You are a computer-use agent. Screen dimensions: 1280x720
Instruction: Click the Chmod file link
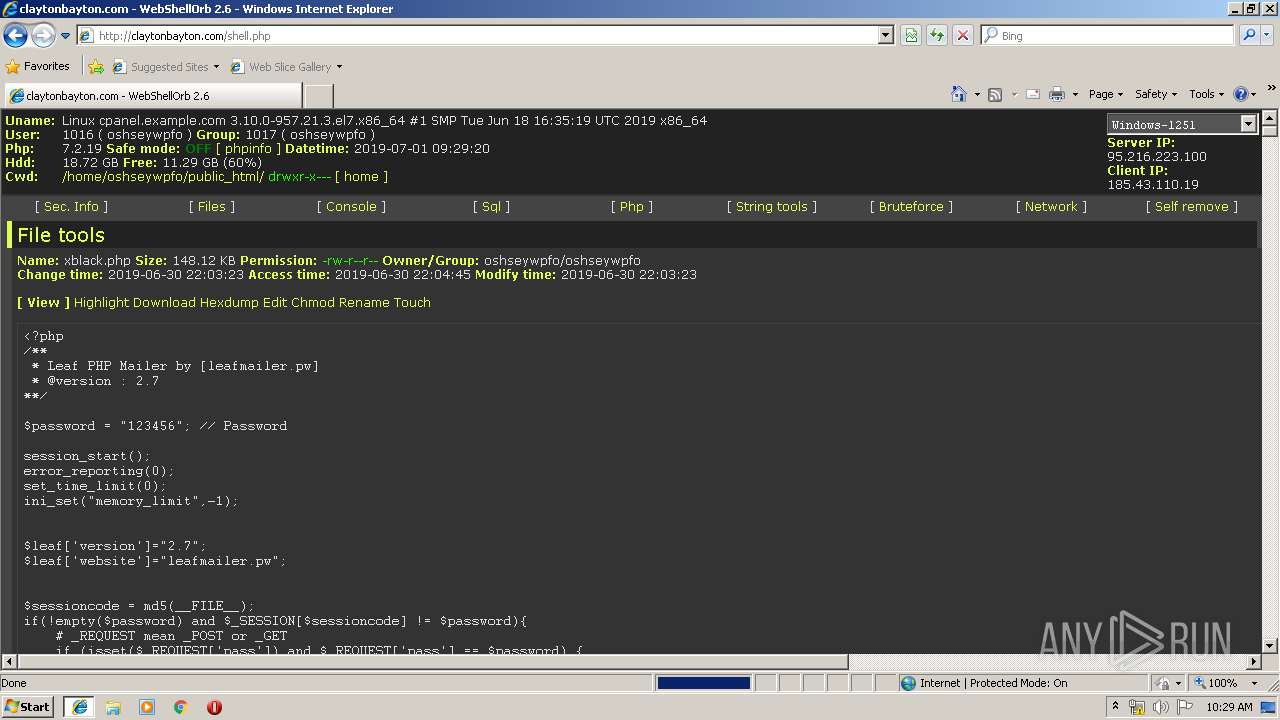click(x=312, y=302)
